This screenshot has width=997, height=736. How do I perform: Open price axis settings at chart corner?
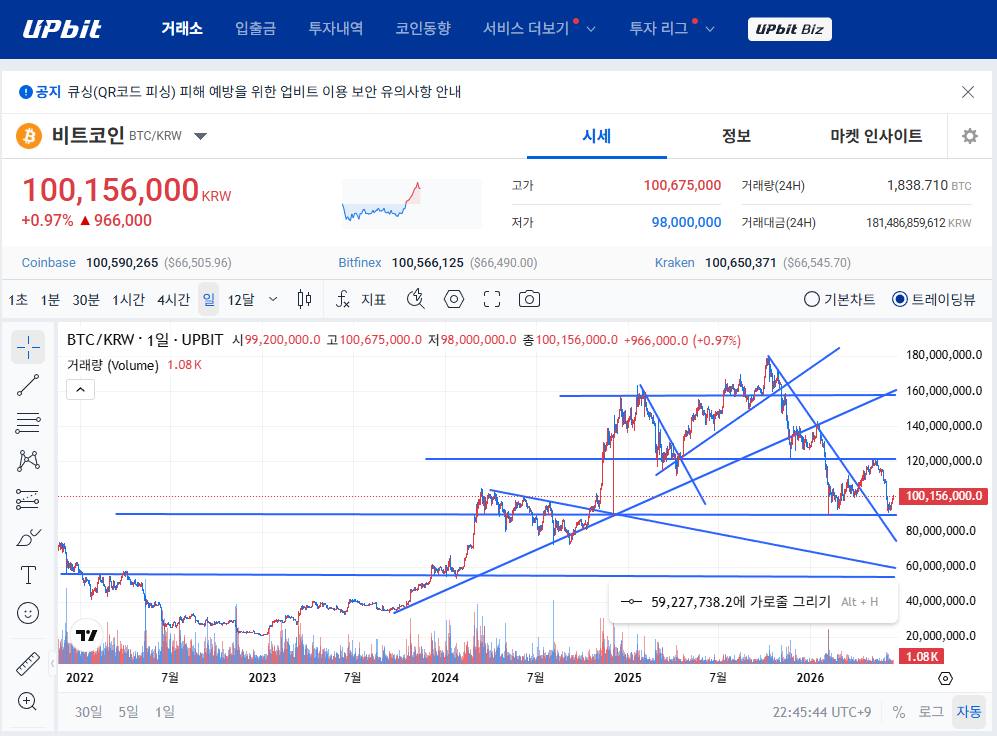click(x=945, y=679)
